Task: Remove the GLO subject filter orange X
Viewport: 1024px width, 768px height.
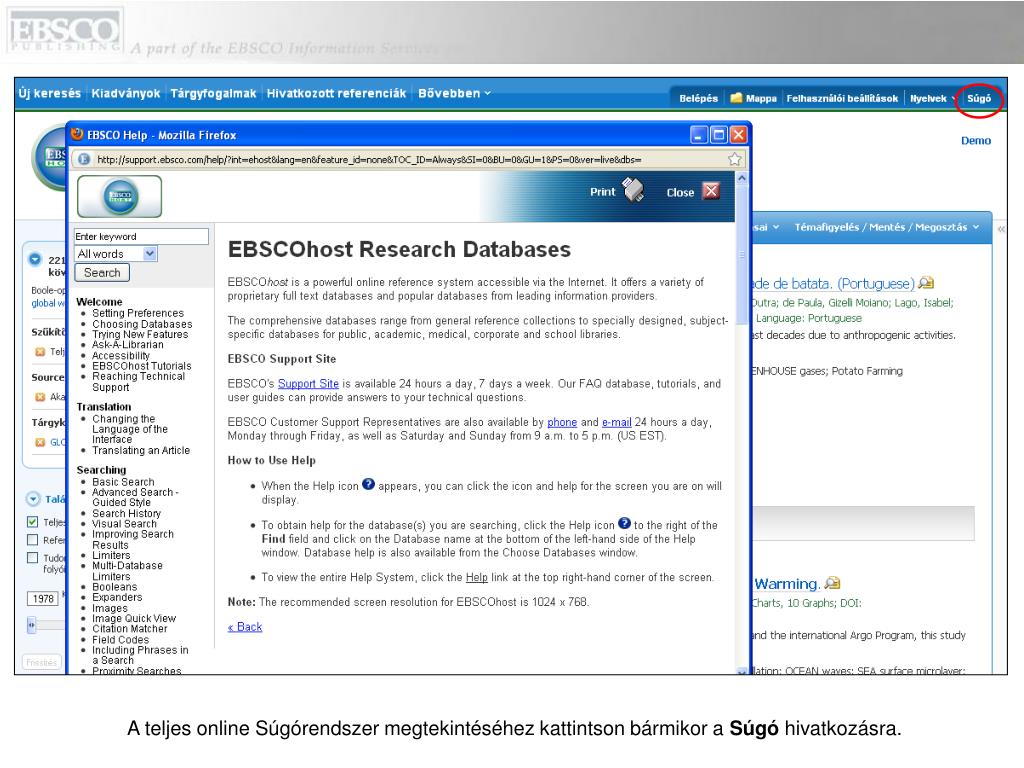Action: [x=40, y=442]
